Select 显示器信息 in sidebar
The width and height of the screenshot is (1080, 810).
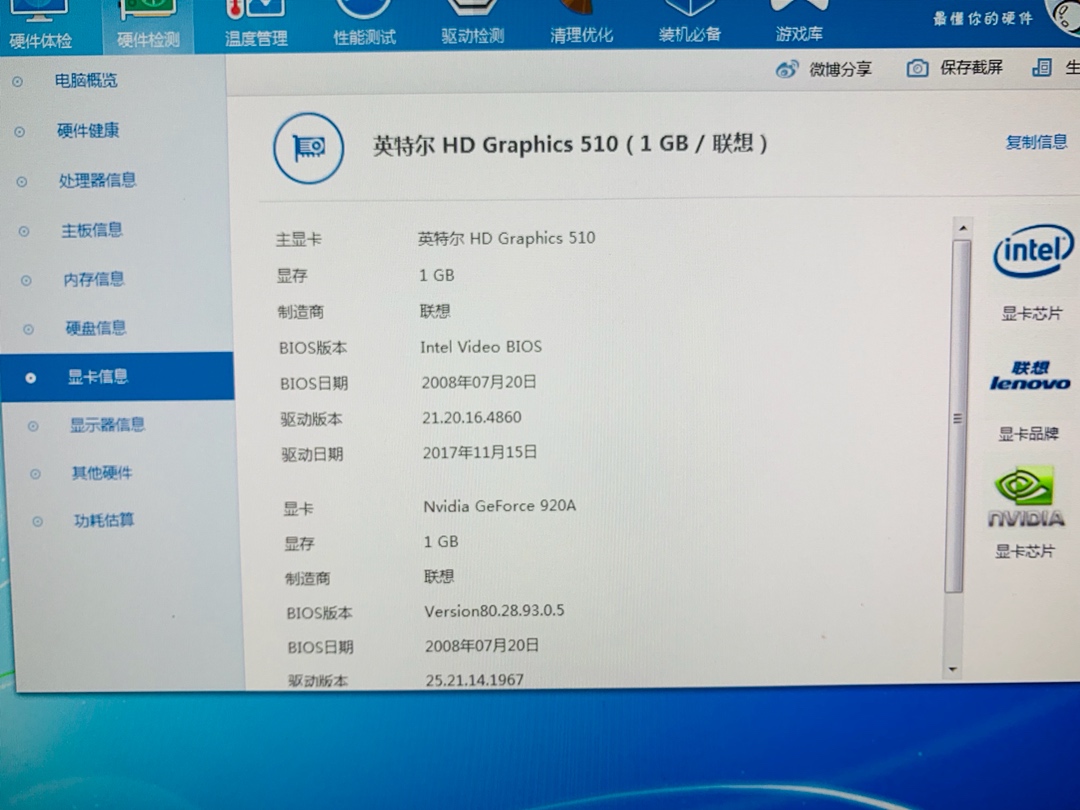[x=107, y=425]
